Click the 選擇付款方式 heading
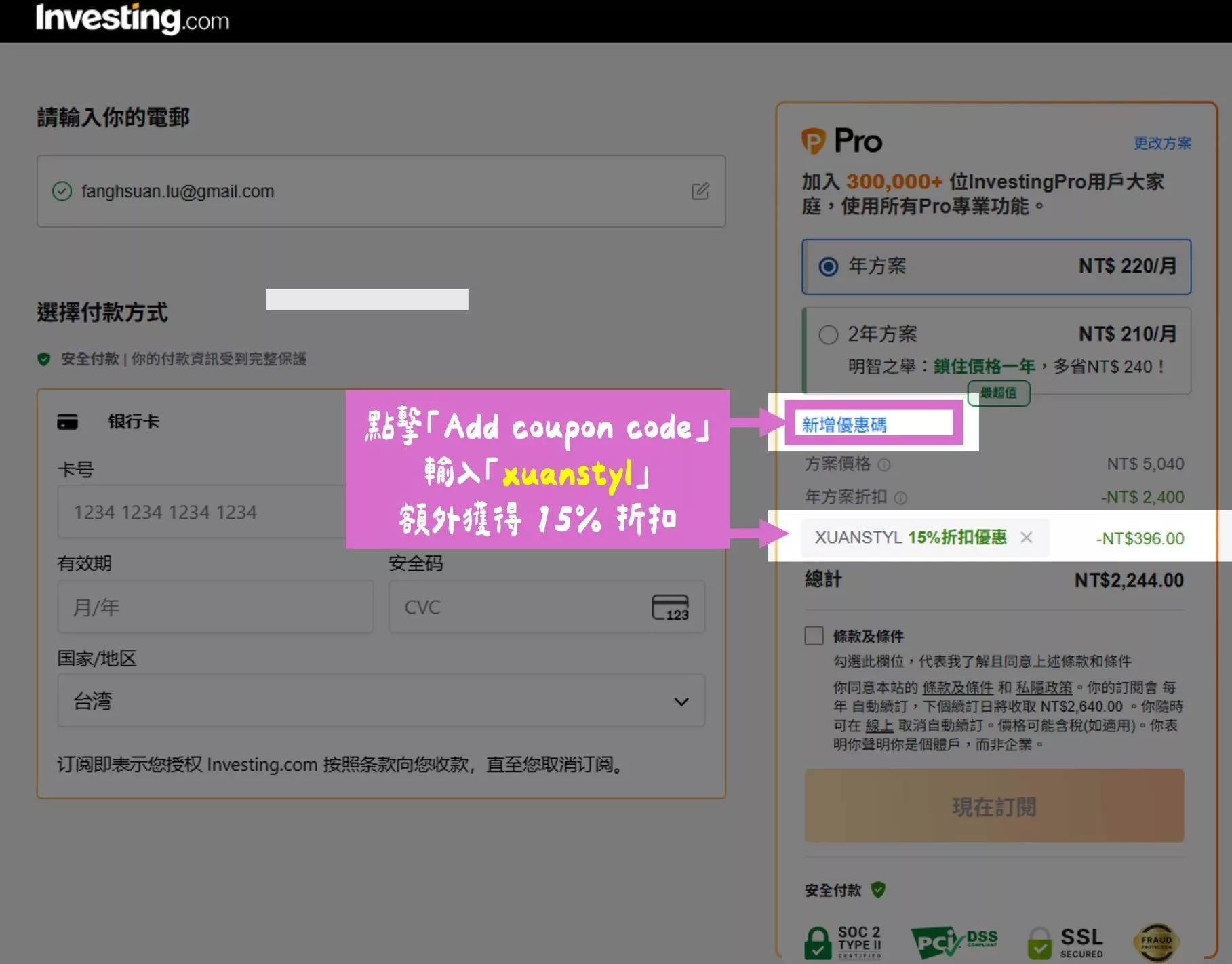Screen dimensions: 1232x964 102,313
